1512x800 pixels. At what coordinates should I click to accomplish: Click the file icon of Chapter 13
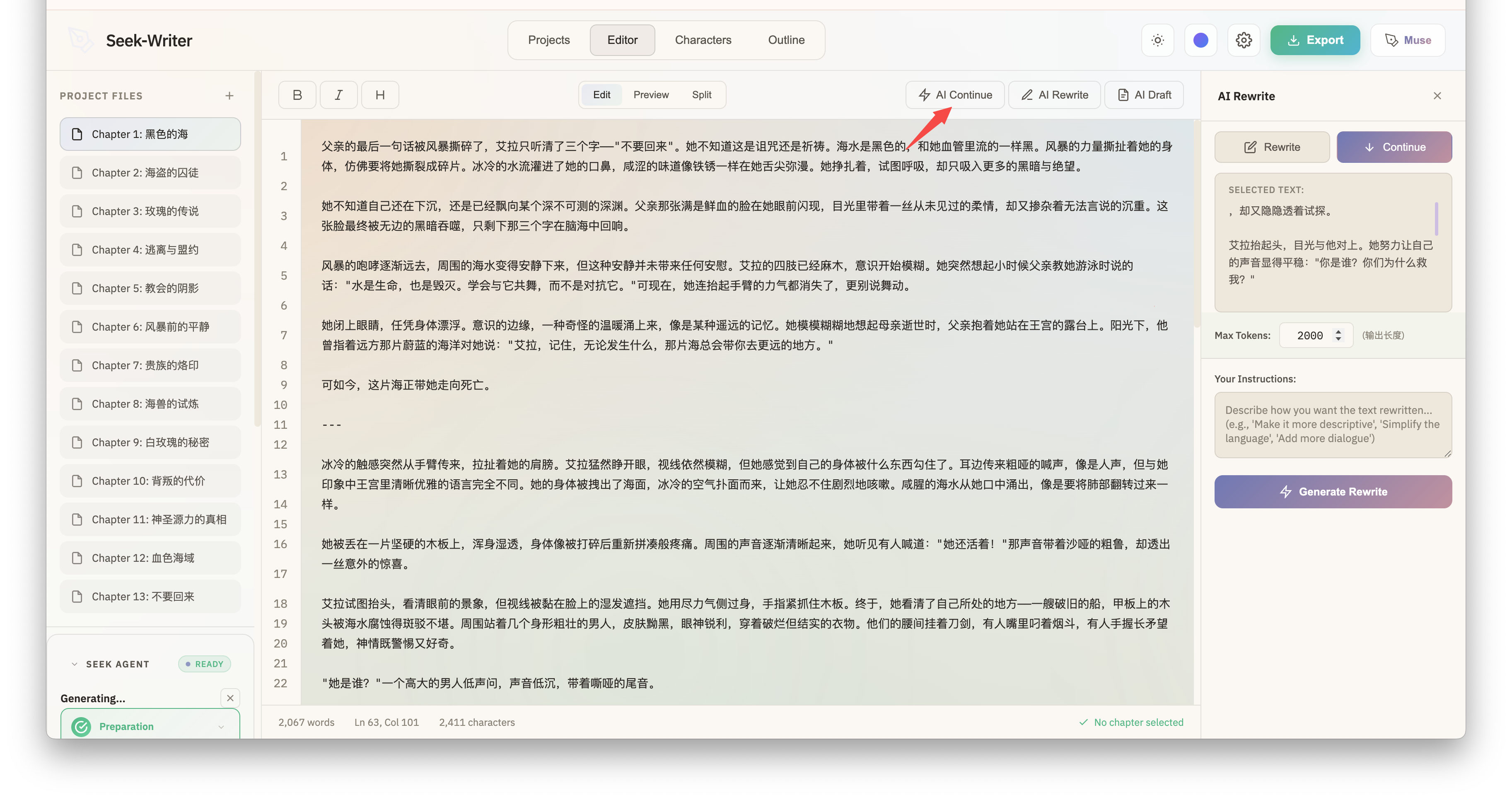pos(77,596)
